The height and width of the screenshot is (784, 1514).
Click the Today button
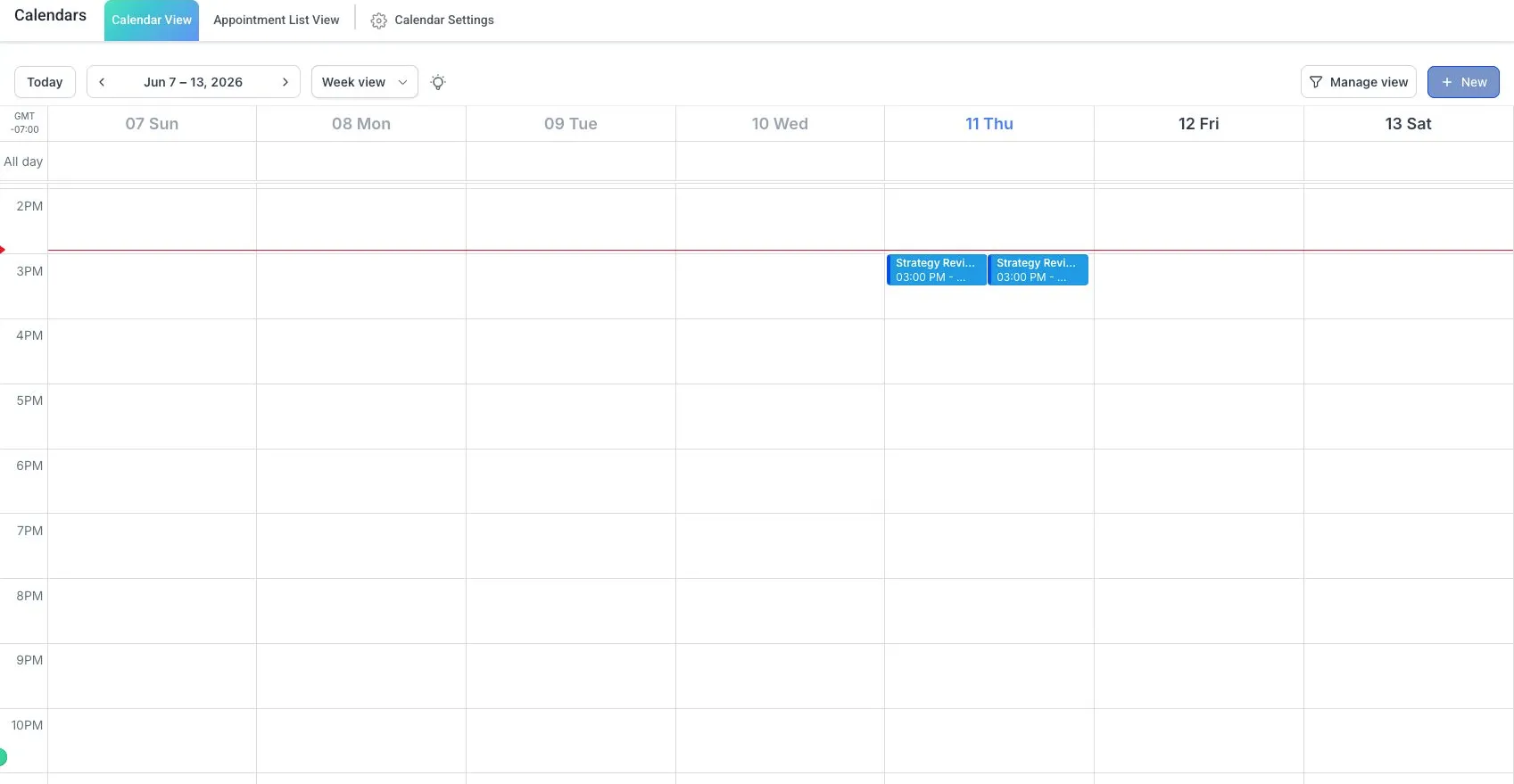pyautogui.click(x=45, y=82)
